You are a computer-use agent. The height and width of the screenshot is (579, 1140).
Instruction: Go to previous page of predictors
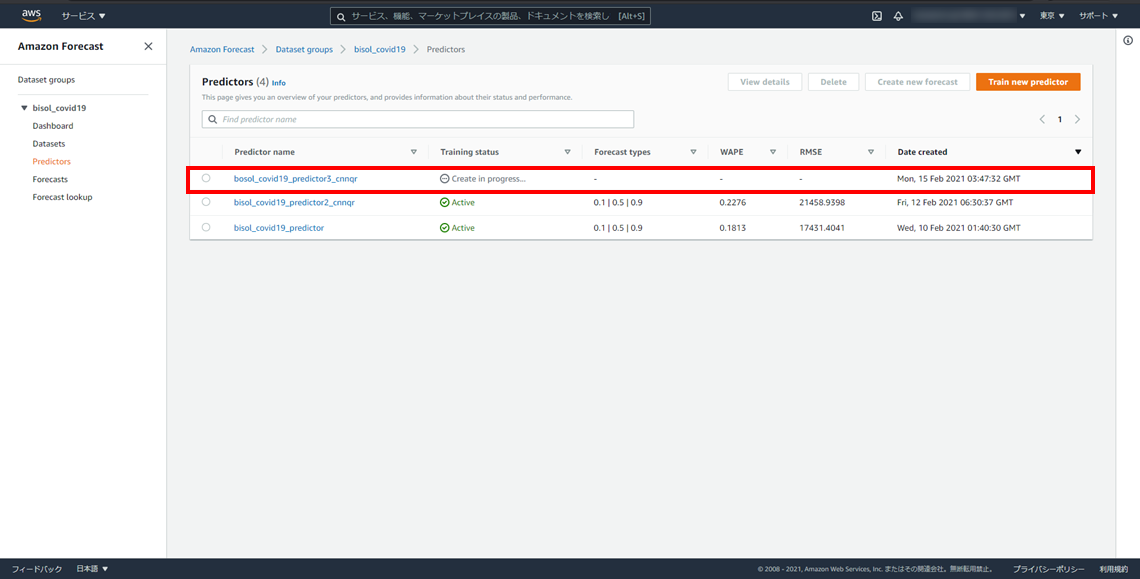click(x=1042, y=119)
